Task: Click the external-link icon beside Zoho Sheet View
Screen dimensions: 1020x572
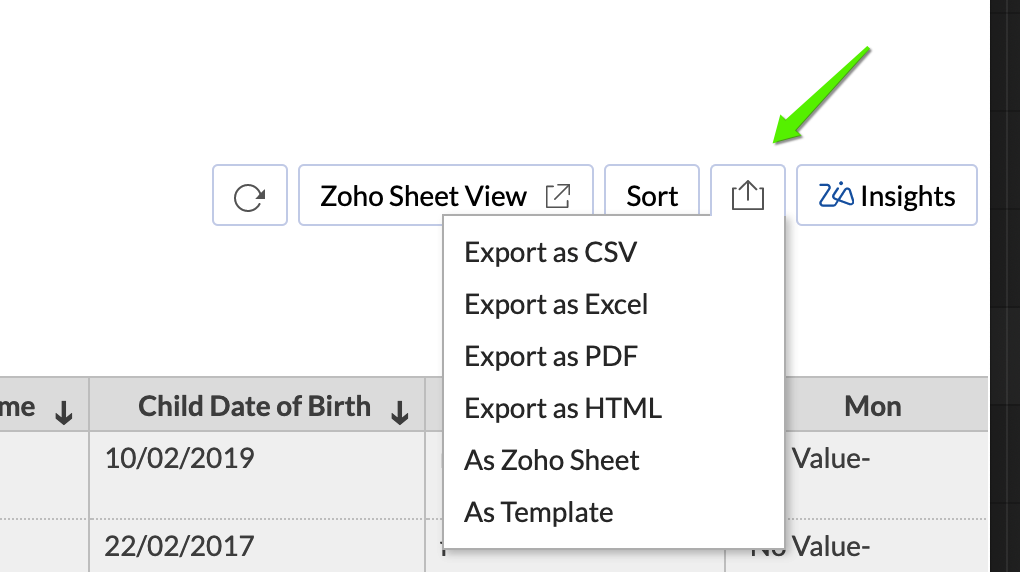Action: (558, 196)
